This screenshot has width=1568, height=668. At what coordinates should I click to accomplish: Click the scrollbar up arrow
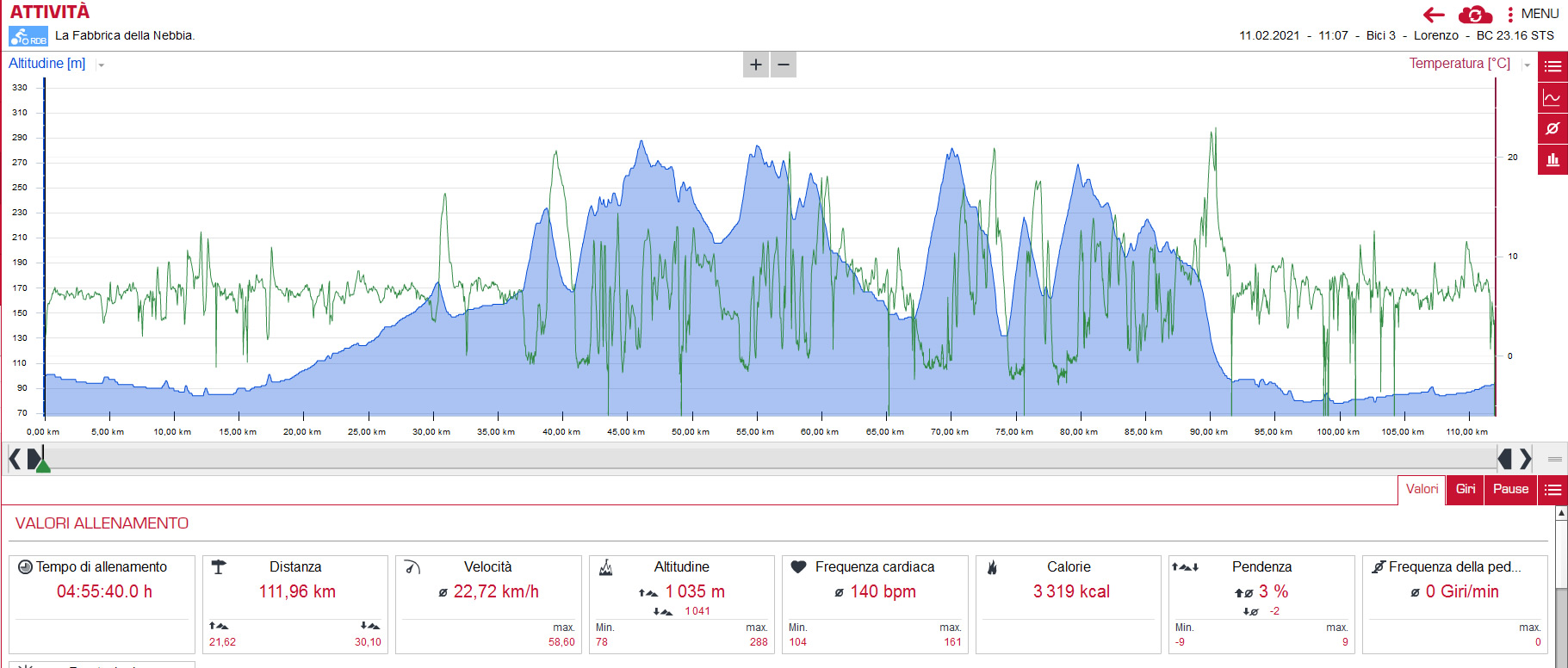pos(1561,513)
